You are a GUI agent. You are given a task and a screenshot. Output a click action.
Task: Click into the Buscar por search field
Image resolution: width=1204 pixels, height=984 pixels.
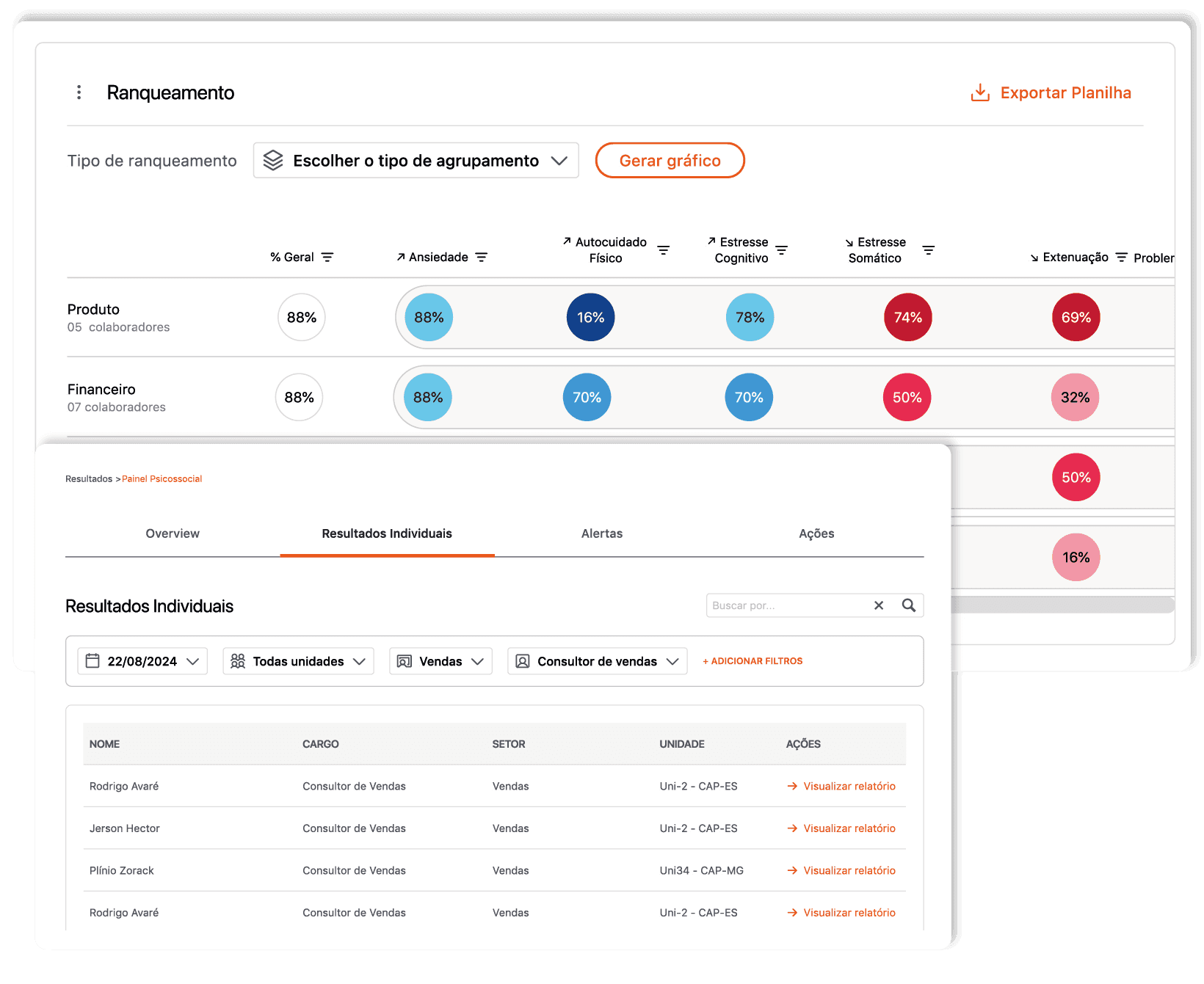[x=786, y=605]
